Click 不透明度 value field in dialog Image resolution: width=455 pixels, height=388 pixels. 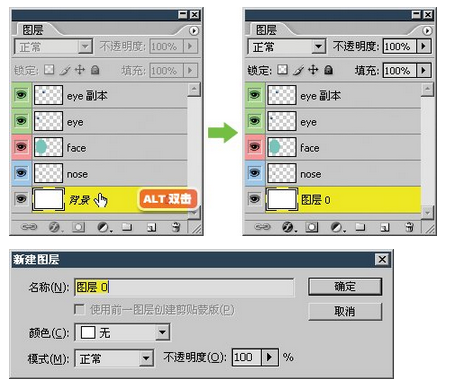pos(247,357)
